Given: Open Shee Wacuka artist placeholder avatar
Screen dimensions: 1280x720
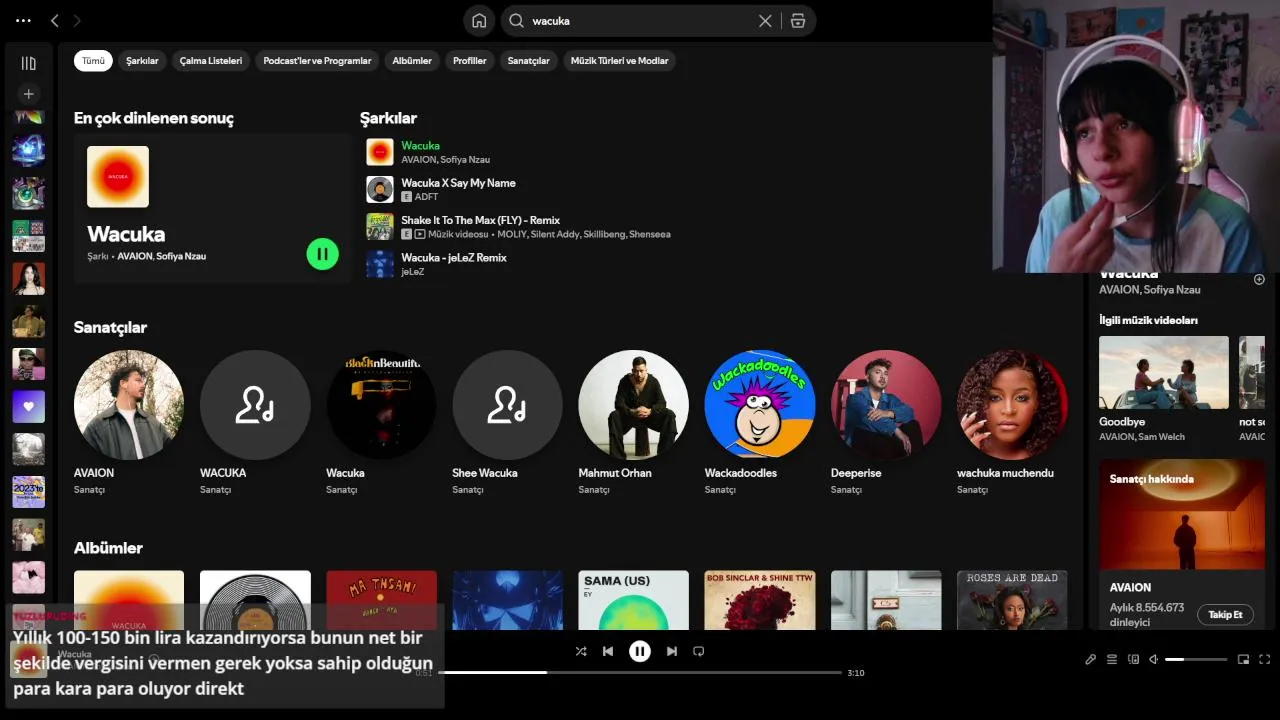Looking at the screenshot, I should coord(507,405).
